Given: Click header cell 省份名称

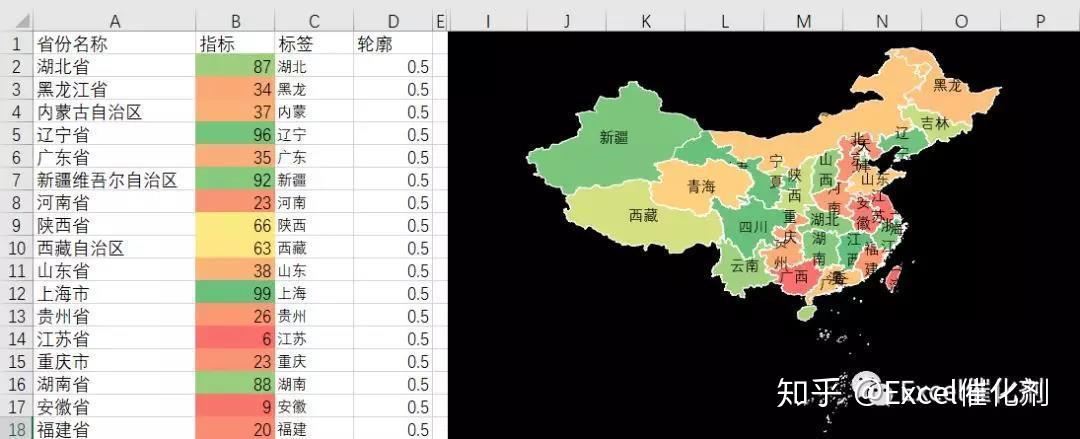Looking at the screenshot, I should coord(114,44).
